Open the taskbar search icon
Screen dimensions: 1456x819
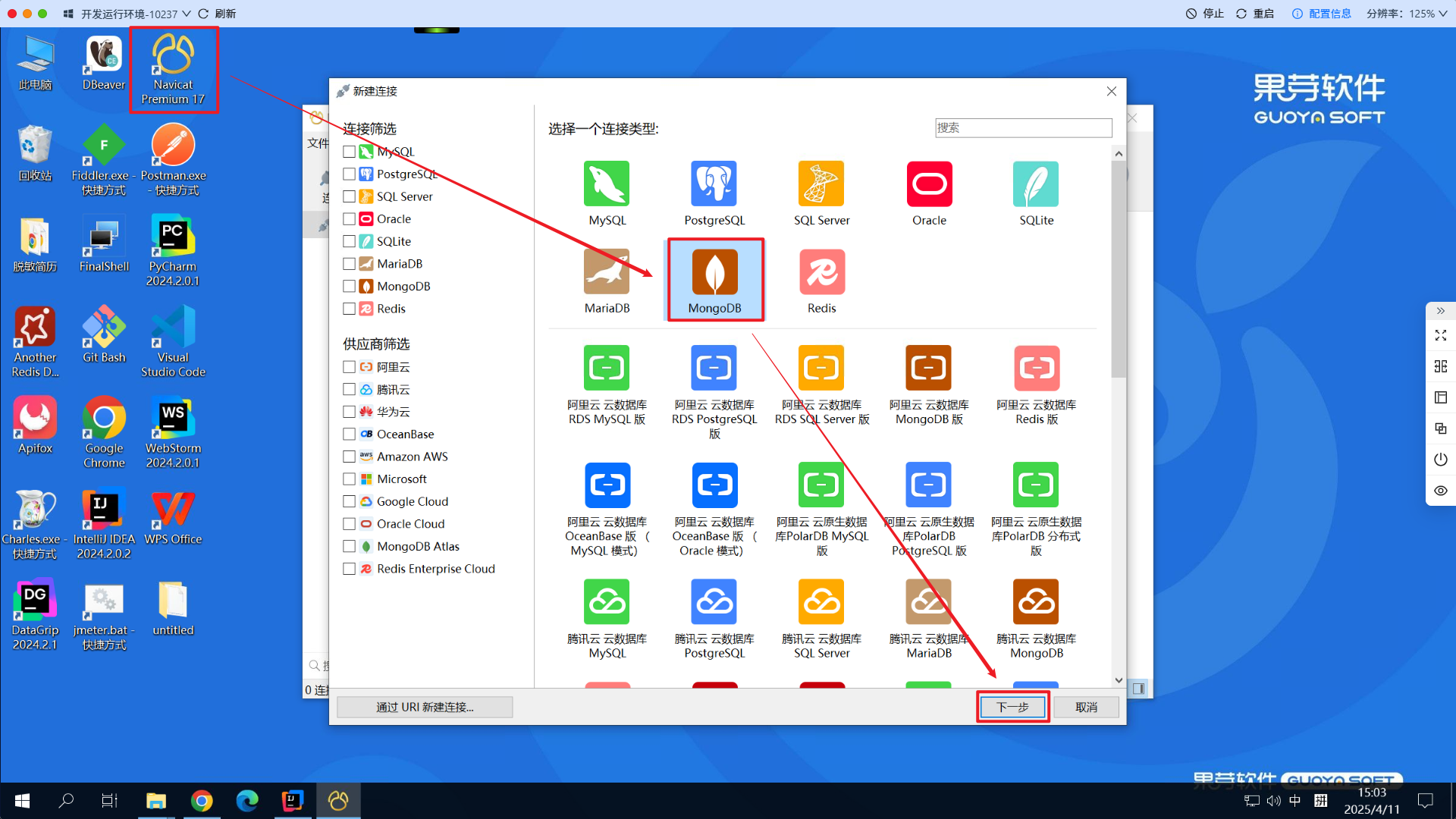66,800
